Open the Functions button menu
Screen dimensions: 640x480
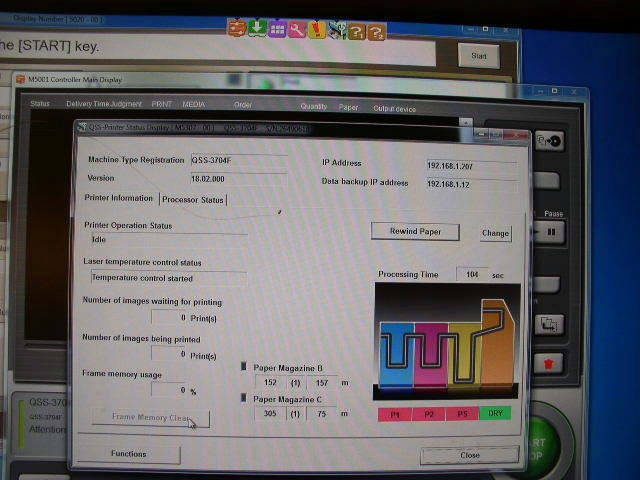(x=129, y=454)
